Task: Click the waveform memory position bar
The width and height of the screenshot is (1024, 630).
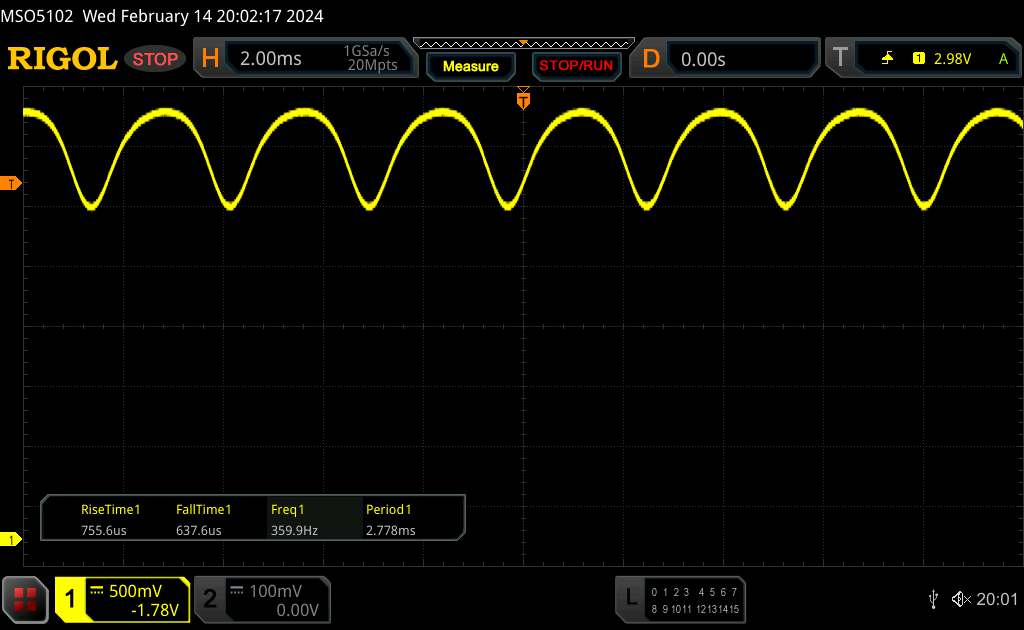Action: coord(523,43)
